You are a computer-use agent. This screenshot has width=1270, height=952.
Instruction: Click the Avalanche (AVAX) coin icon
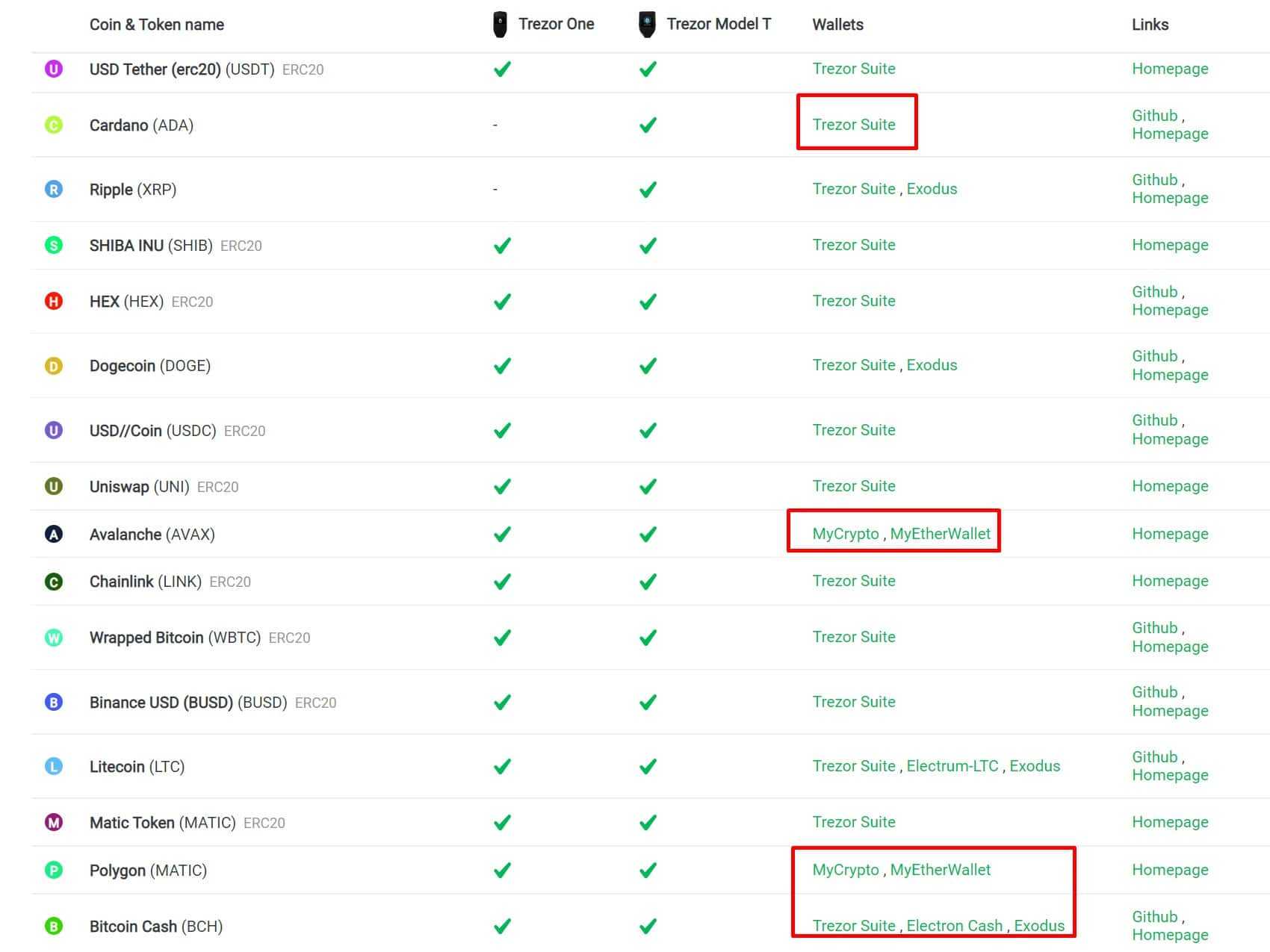pos(53,534)
